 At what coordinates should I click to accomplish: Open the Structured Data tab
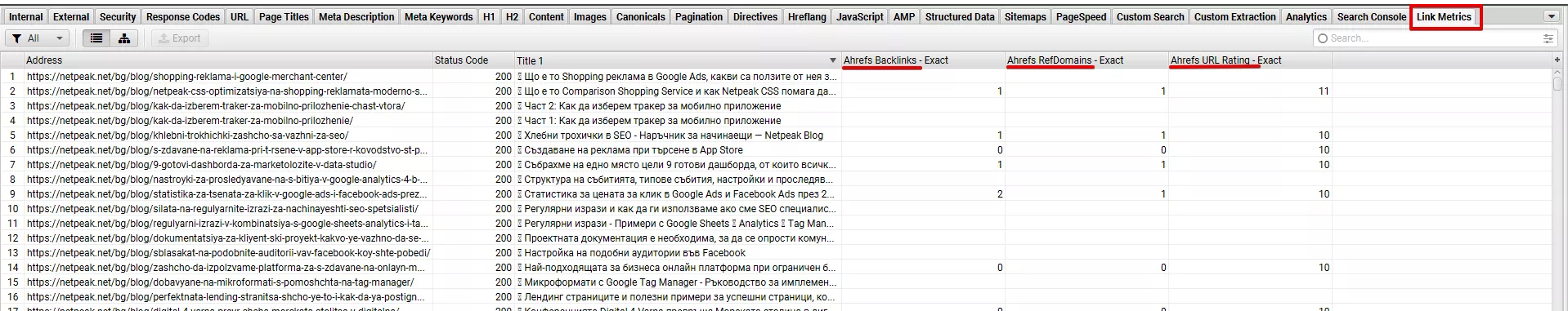960,16
